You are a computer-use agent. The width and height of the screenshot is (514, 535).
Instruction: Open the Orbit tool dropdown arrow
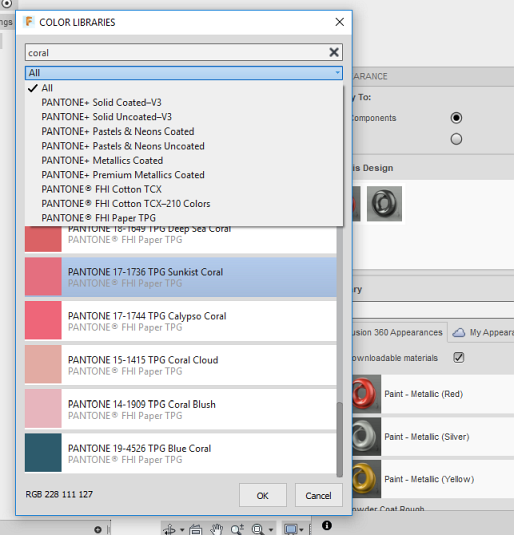(182, 530)
